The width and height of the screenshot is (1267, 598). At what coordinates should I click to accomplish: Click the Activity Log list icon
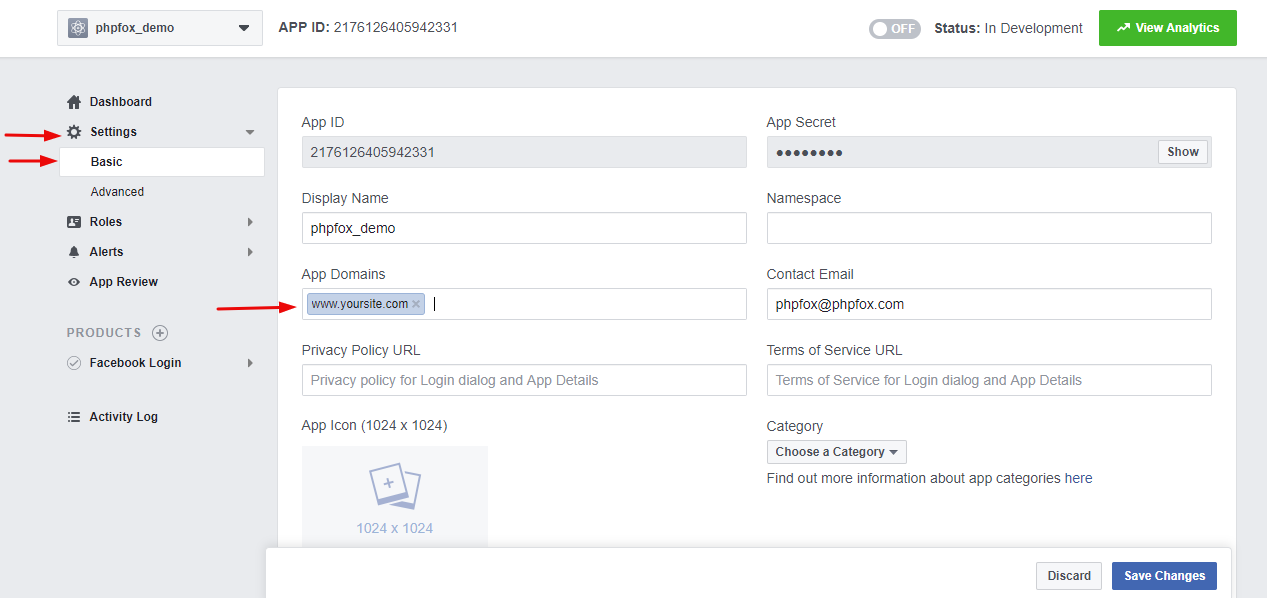click(x=74, y=417)
